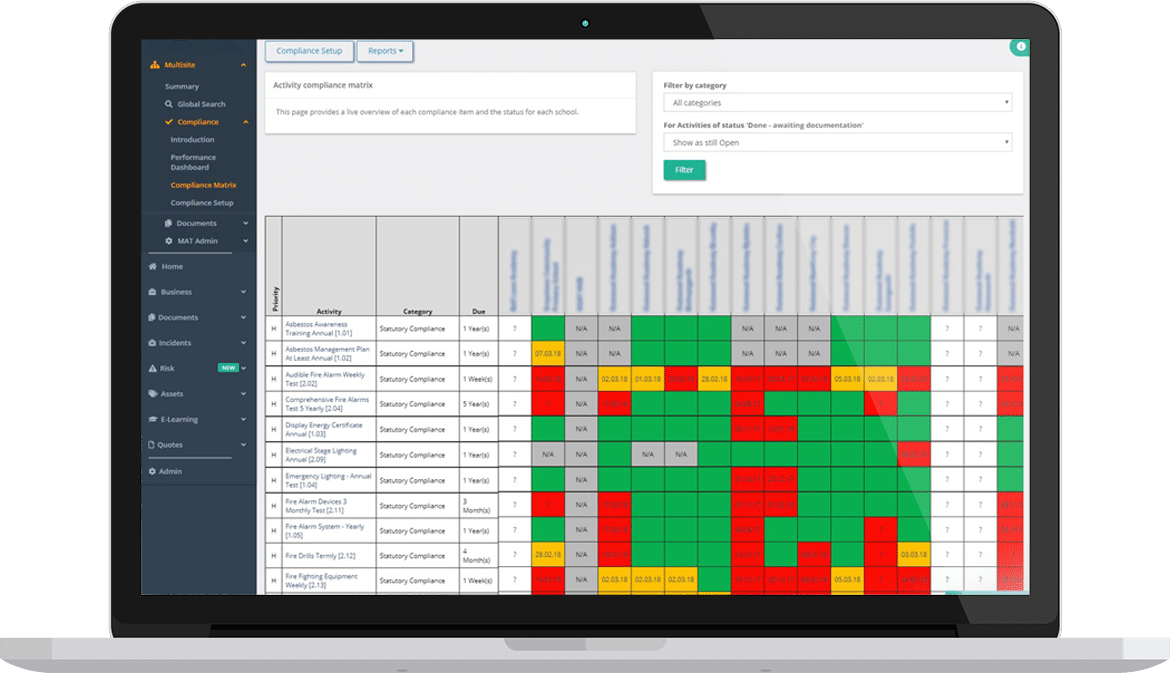Screen dimensions: 1170x673
Task: Click the Global Search magnifier icon
Action: [169, 104]
